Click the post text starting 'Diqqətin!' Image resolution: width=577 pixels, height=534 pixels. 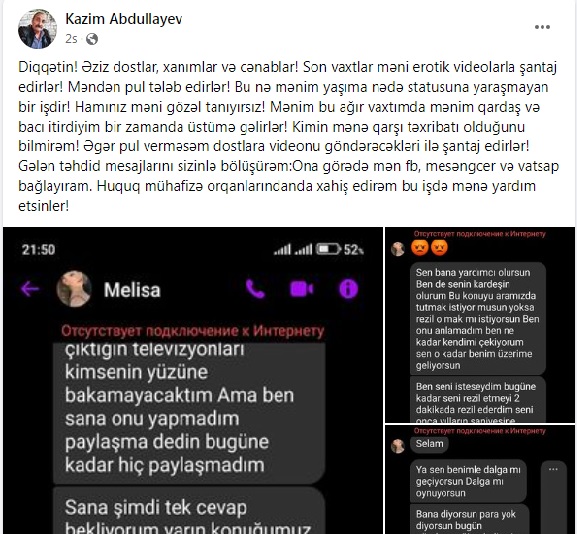[x=288, y=137]
